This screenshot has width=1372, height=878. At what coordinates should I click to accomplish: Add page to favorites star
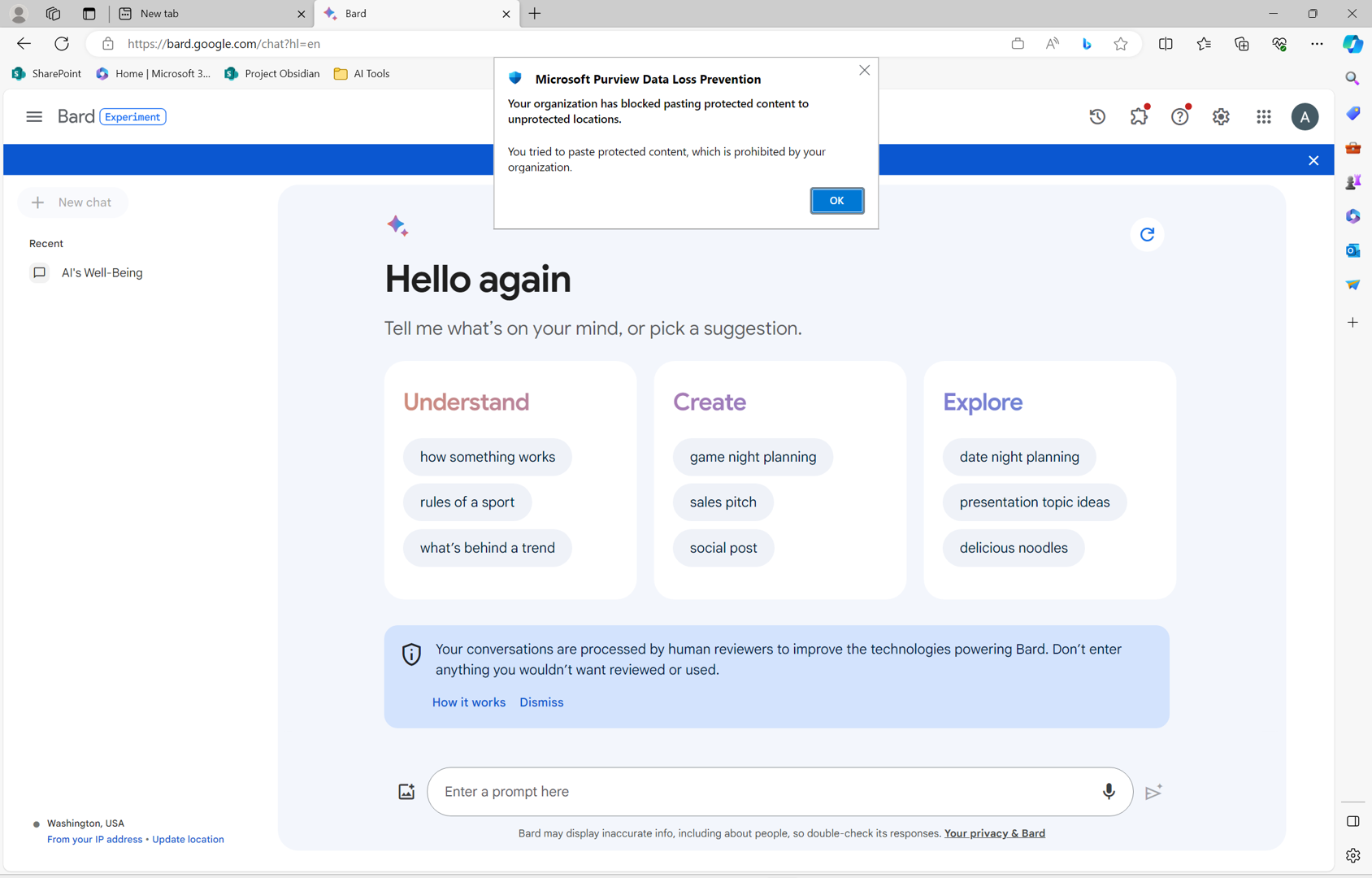[1121, 44]
